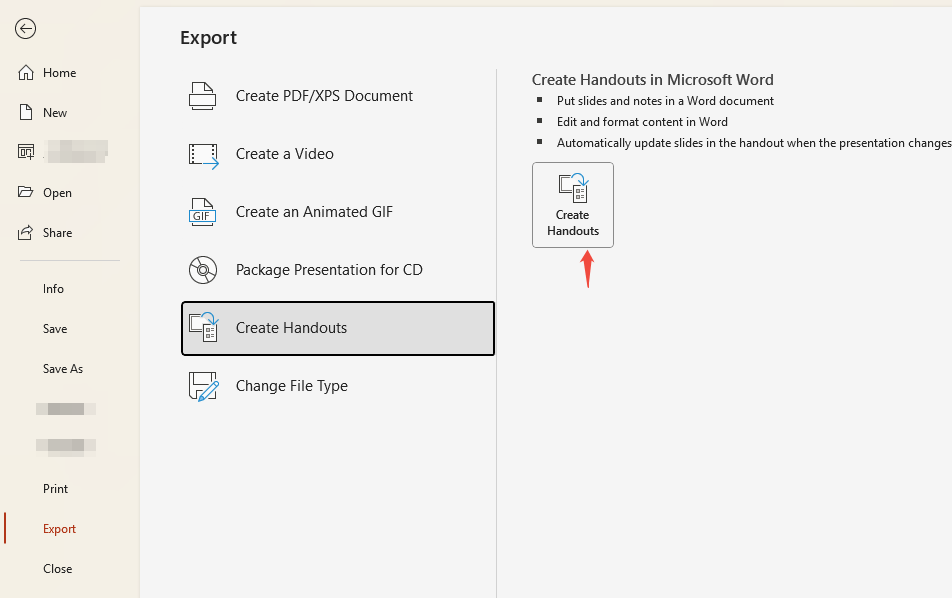Viewport: 952px width, 598px height.
Task: Click the grid icon below New
Action: (x=26, y=152)
